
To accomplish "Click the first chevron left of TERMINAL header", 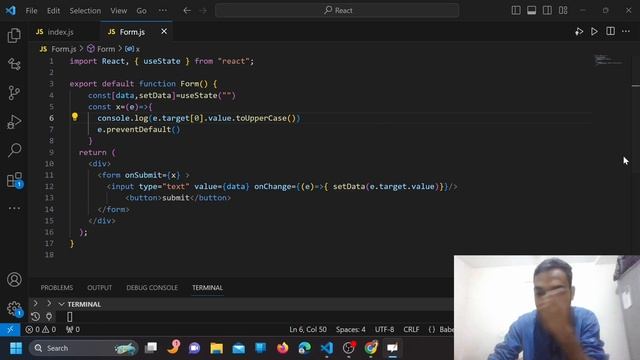I will 36,303.
